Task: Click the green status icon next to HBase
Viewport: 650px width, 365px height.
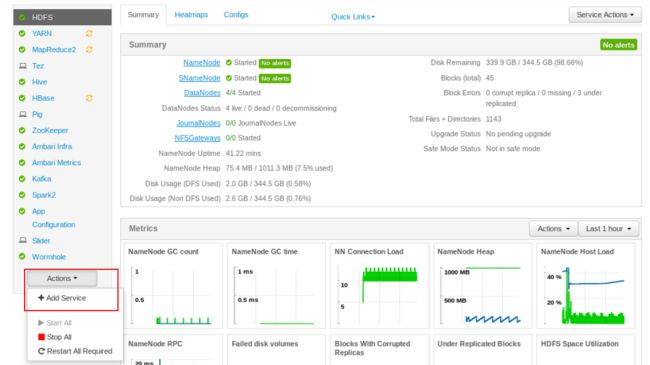Action: [x=22, y=98]
